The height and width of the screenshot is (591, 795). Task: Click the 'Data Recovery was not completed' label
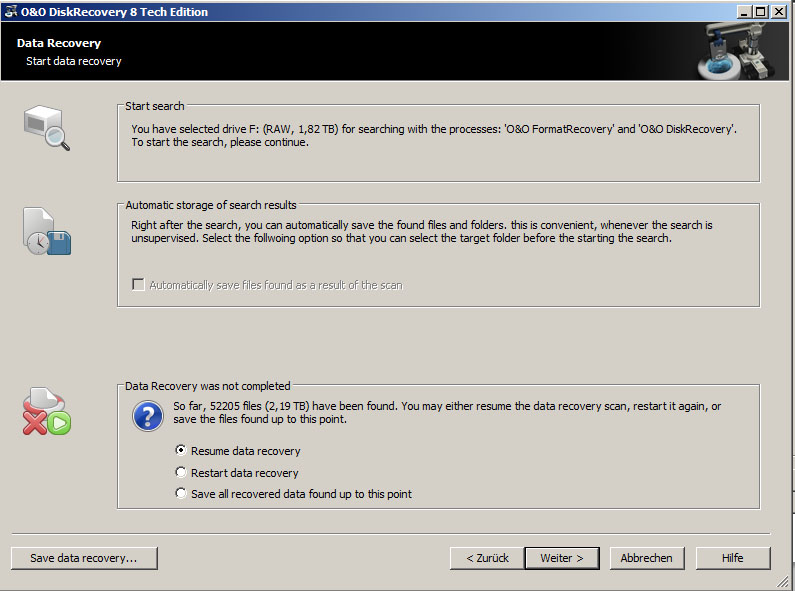[x=207, y=386]
